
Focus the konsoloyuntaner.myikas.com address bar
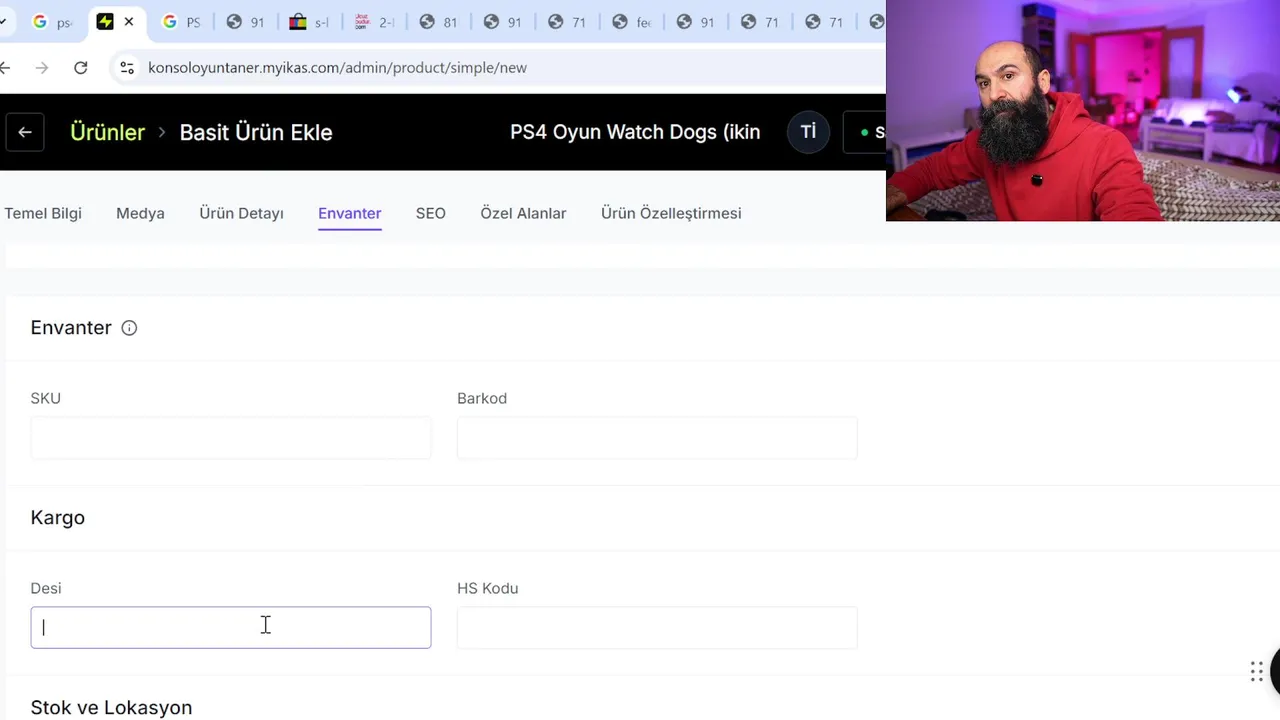tap(337, 68)
